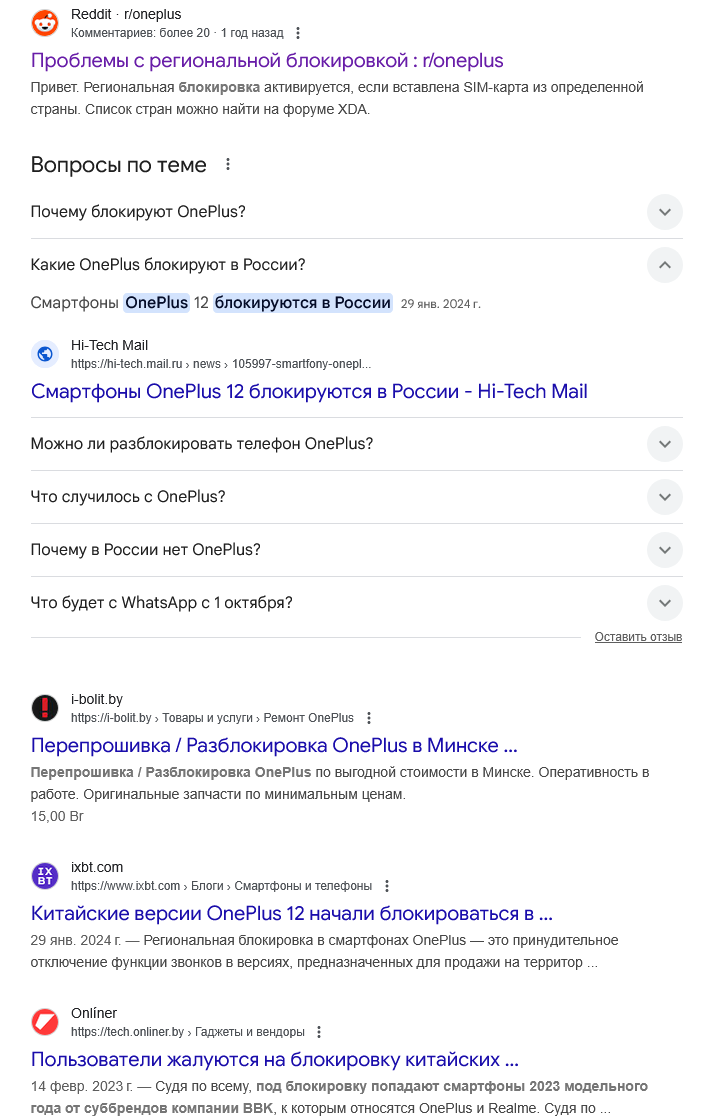Image resolution: width=706 pixels, height=1120 pixels.
Task: Open three-dot menu for Onliner result
Action: 319,1032
